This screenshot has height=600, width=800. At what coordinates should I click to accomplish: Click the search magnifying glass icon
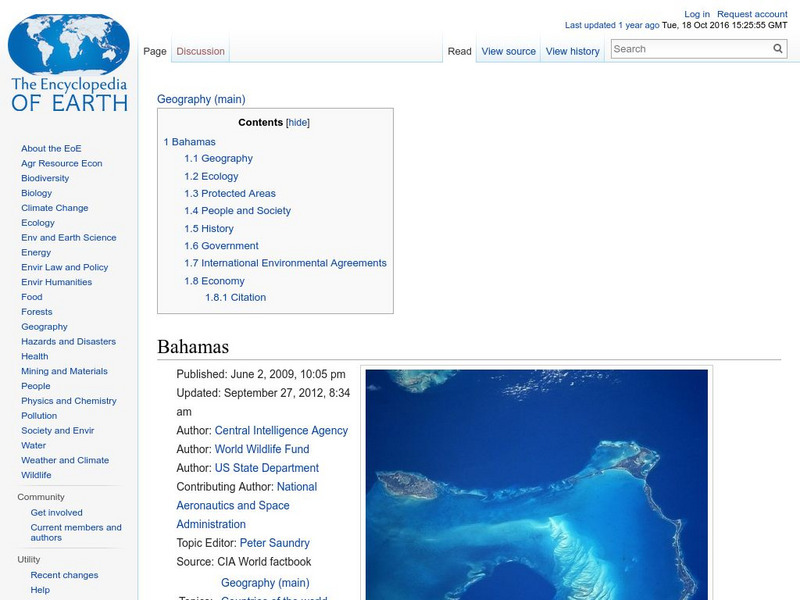[x=777, y=48]
